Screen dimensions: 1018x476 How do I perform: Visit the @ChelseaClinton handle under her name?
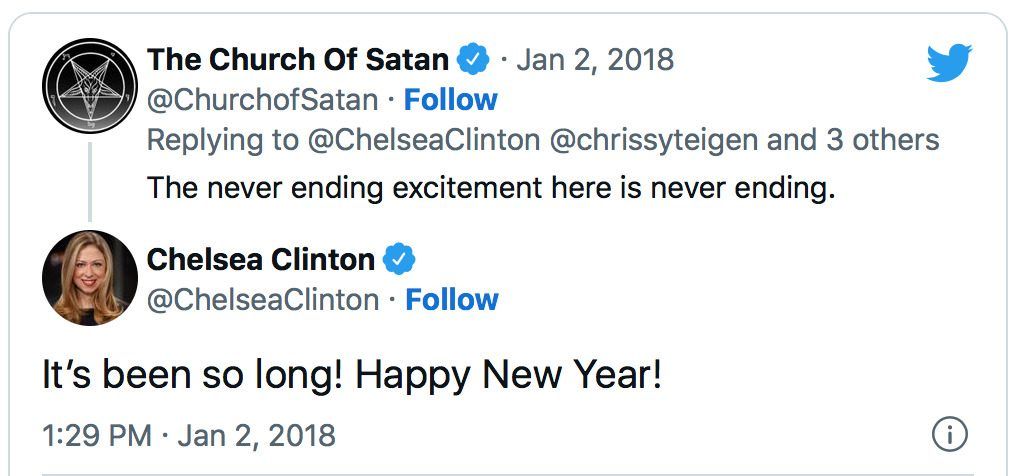click(x=263, y=300)
